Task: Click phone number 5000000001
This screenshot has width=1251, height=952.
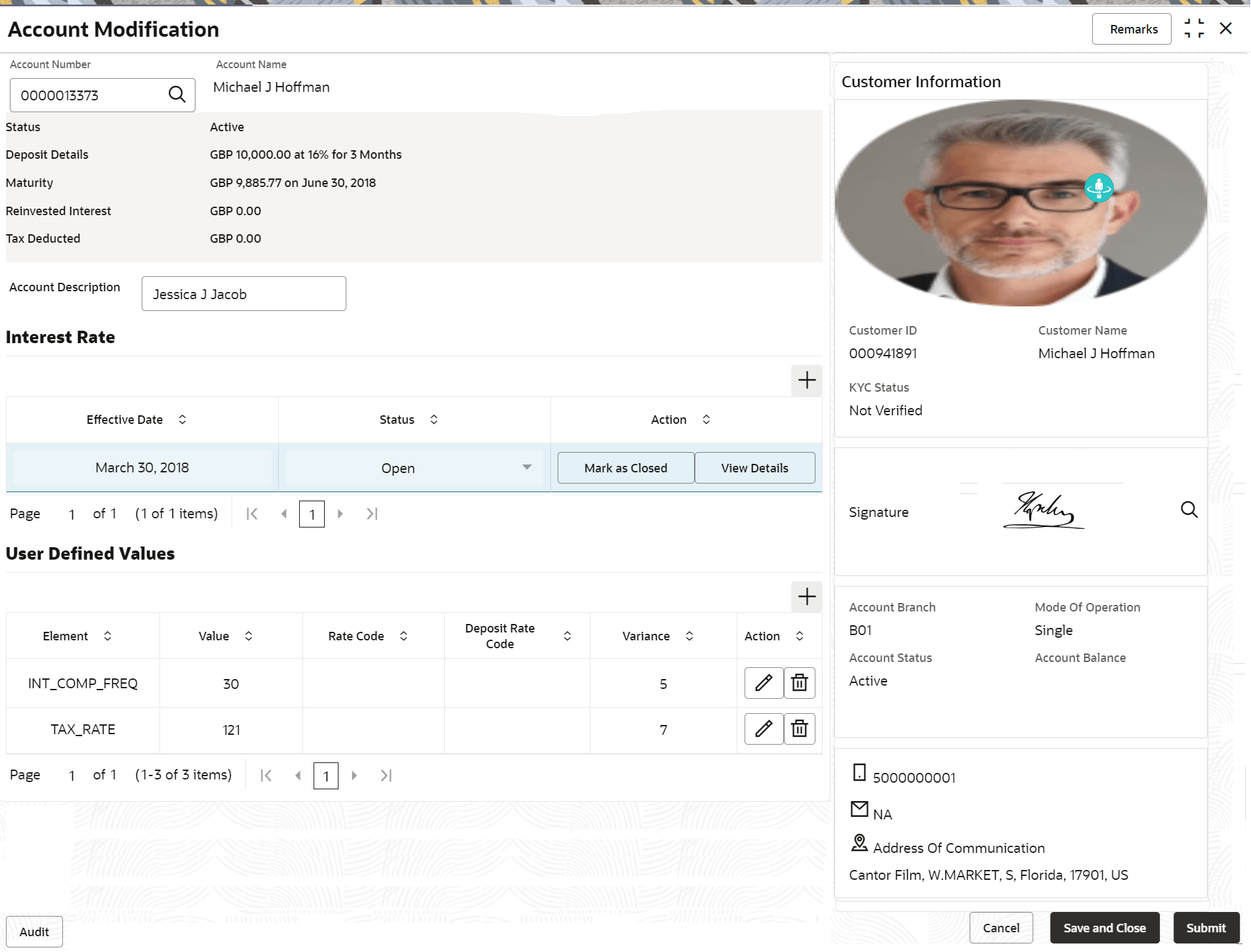Action: click(x=914, y=778)
